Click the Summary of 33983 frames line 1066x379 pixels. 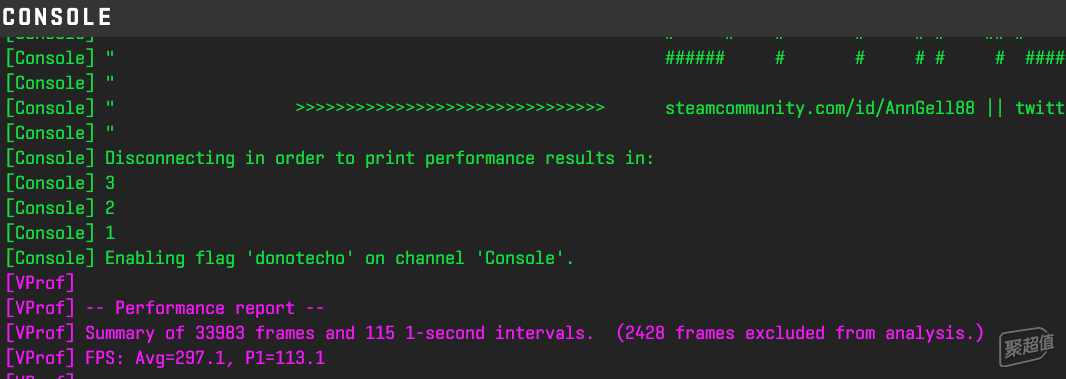tap(495, 333)
